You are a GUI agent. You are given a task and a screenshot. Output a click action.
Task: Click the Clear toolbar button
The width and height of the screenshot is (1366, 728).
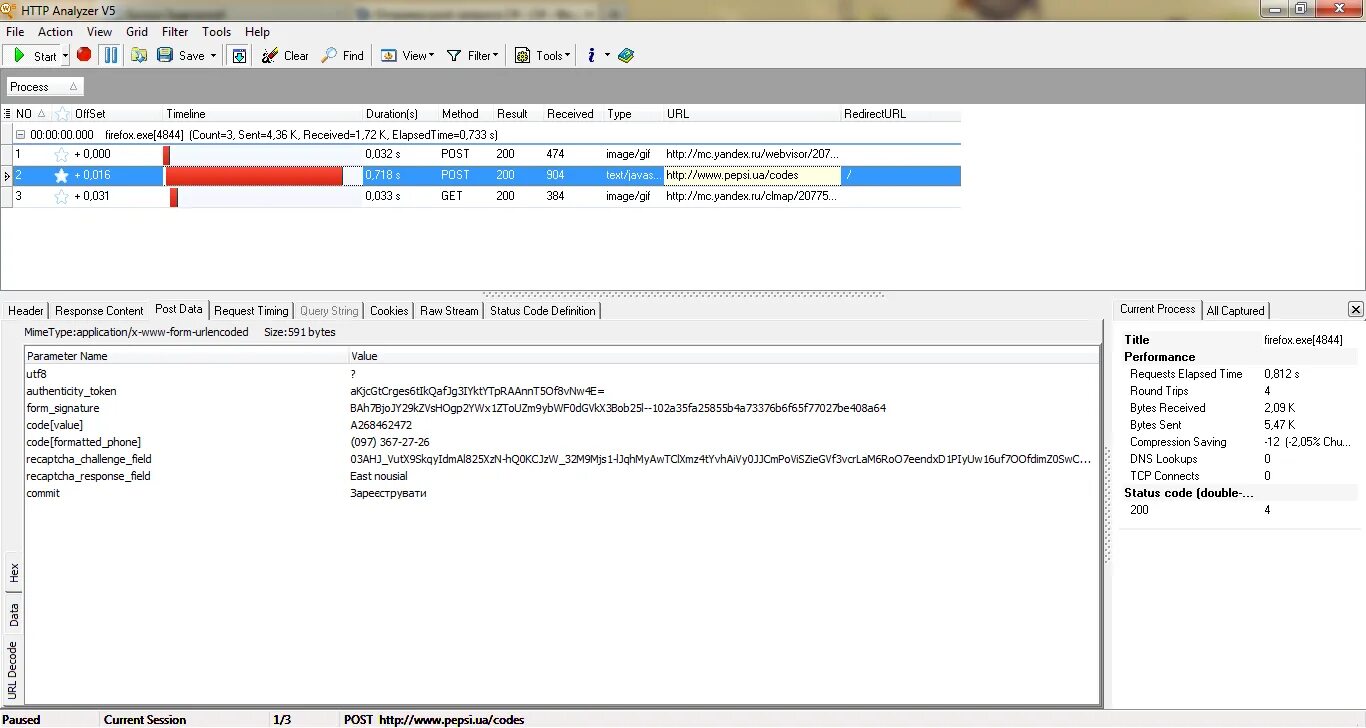(x=286, y=56)
